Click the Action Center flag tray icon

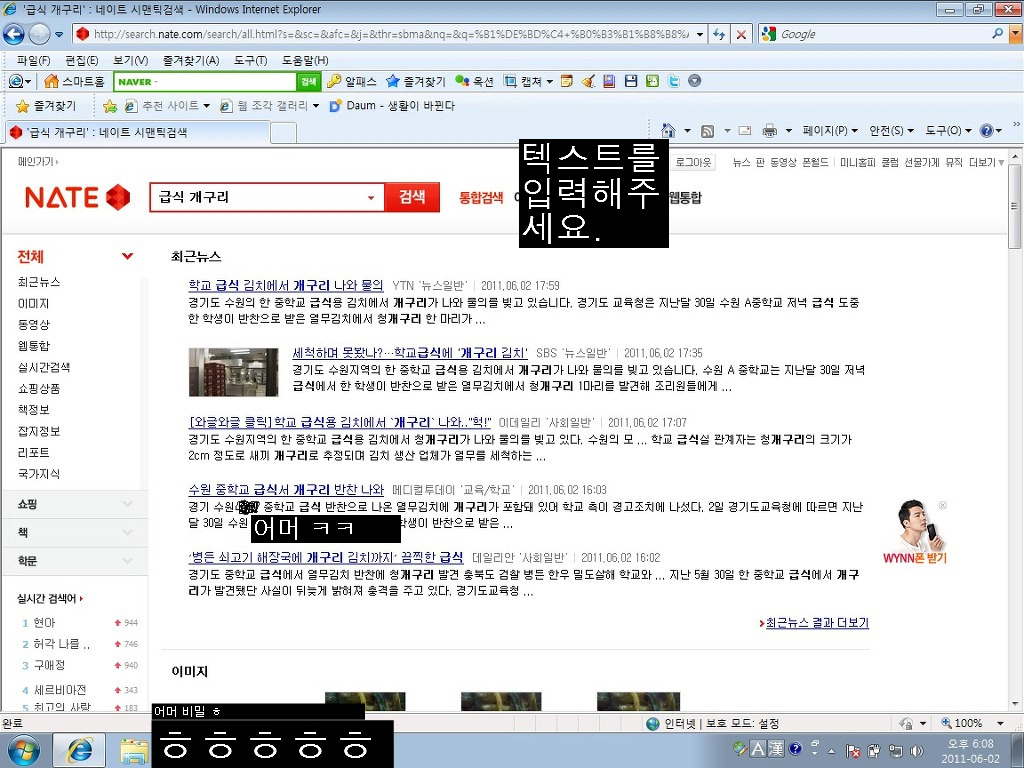(x=853, y=751)
